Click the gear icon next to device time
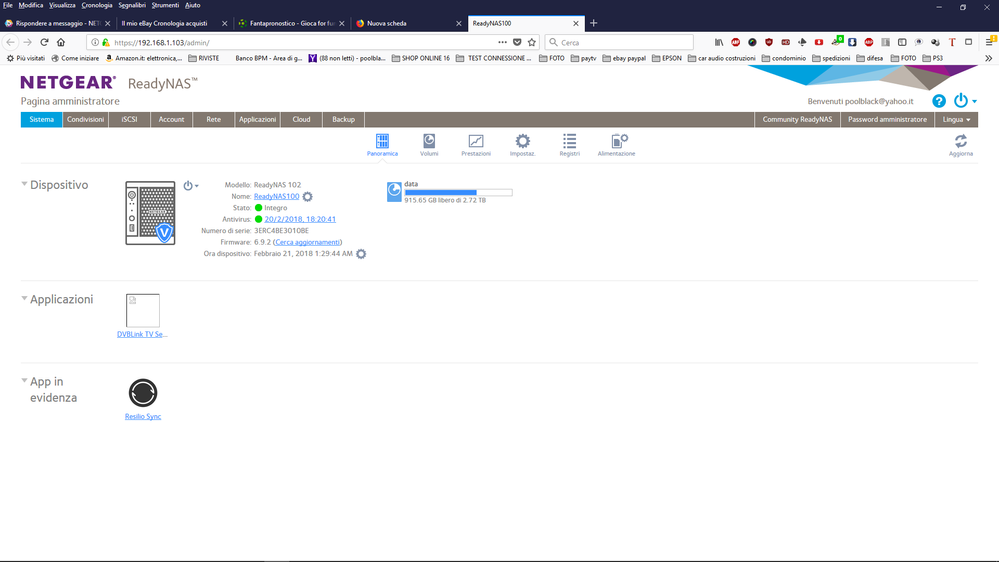Screen dimensions: 999x562 coord(361,254)
